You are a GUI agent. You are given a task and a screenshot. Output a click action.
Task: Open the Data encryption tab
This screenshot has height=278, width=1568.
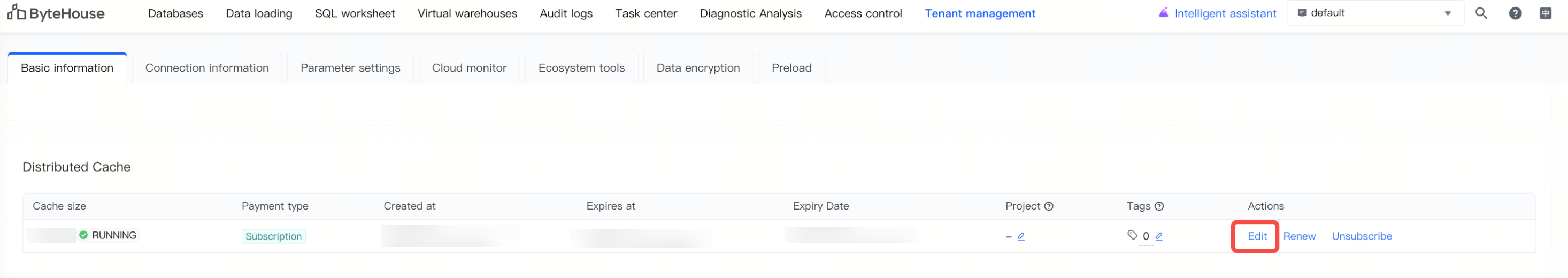697,68
